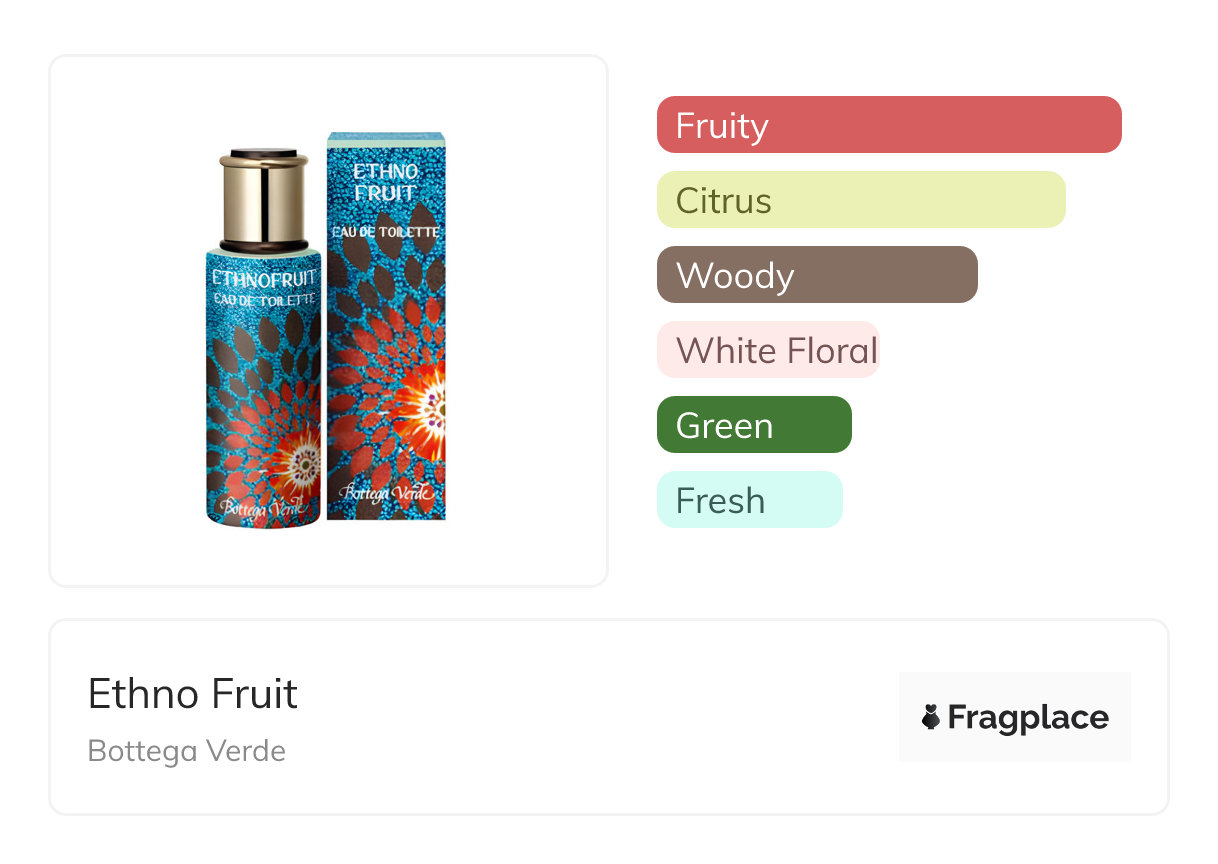Click the light green top edge of box
Image resolution: width=1218 pixels, height=864 pixels.
(x=386, y=137)
